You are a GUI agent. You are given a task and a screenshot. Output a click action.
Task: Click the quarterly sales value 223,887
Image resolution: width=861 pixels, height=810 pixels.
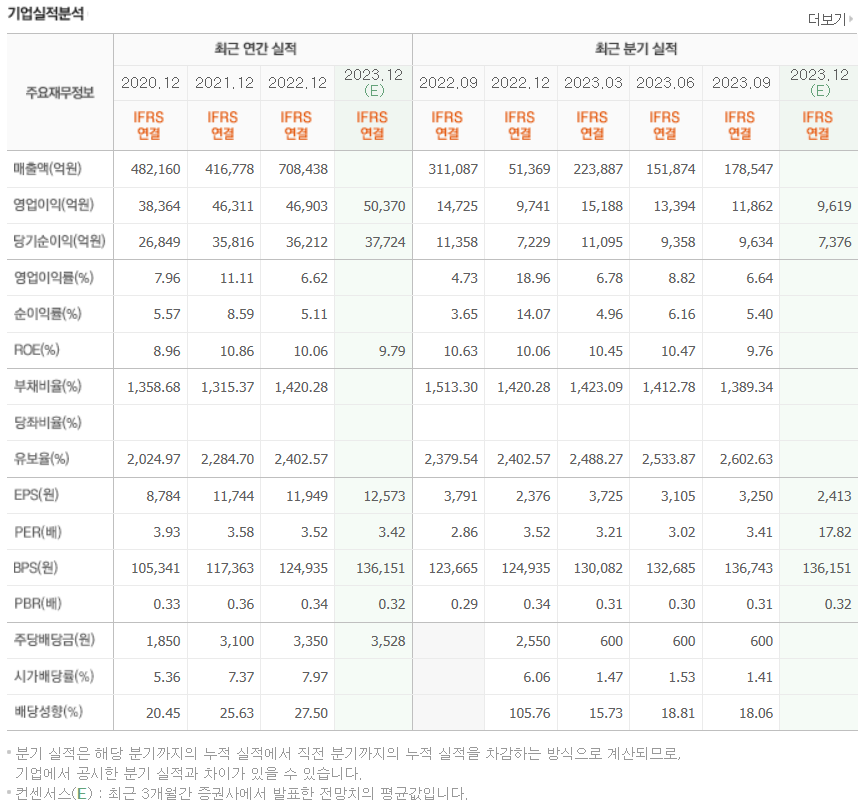pyautogui.click(x=598, y=169)
